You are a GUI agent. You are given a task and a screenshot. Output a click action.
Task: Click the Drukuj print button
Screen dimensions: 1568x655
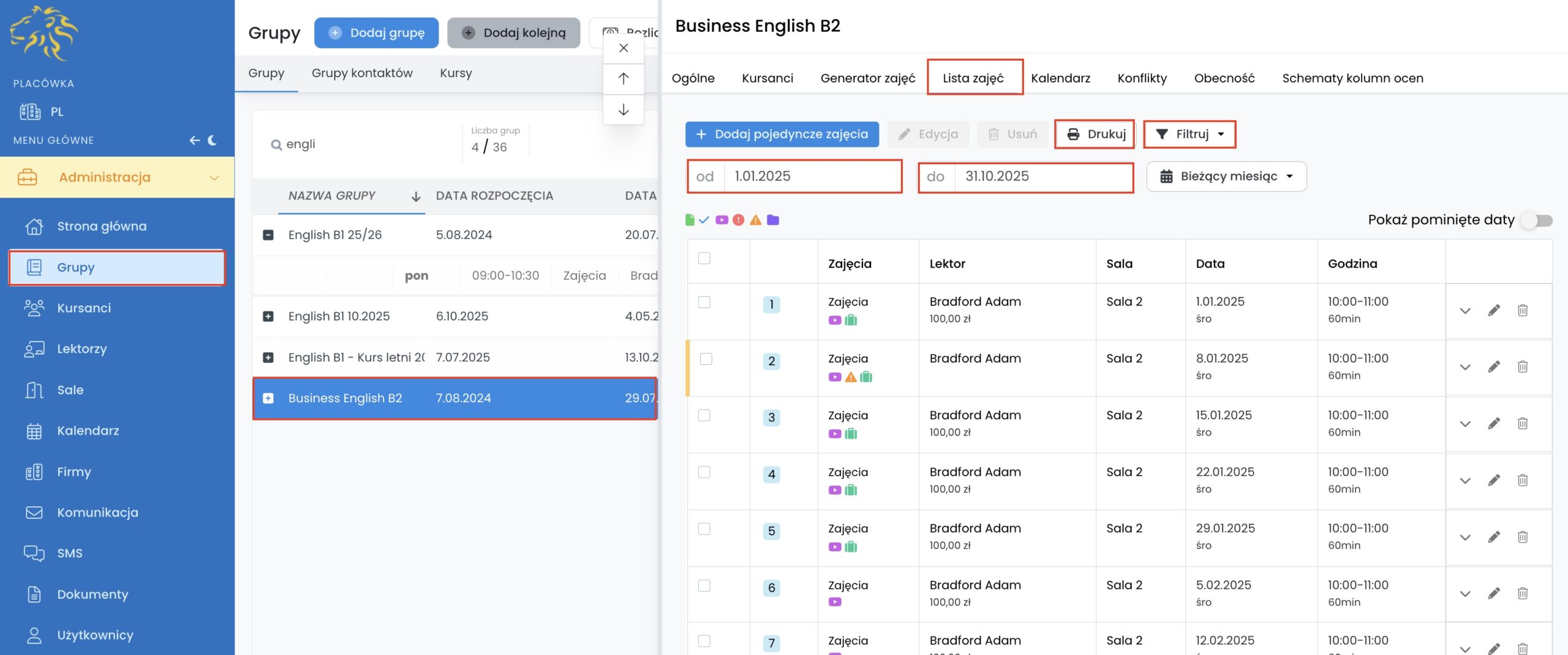click(1095, 134)
